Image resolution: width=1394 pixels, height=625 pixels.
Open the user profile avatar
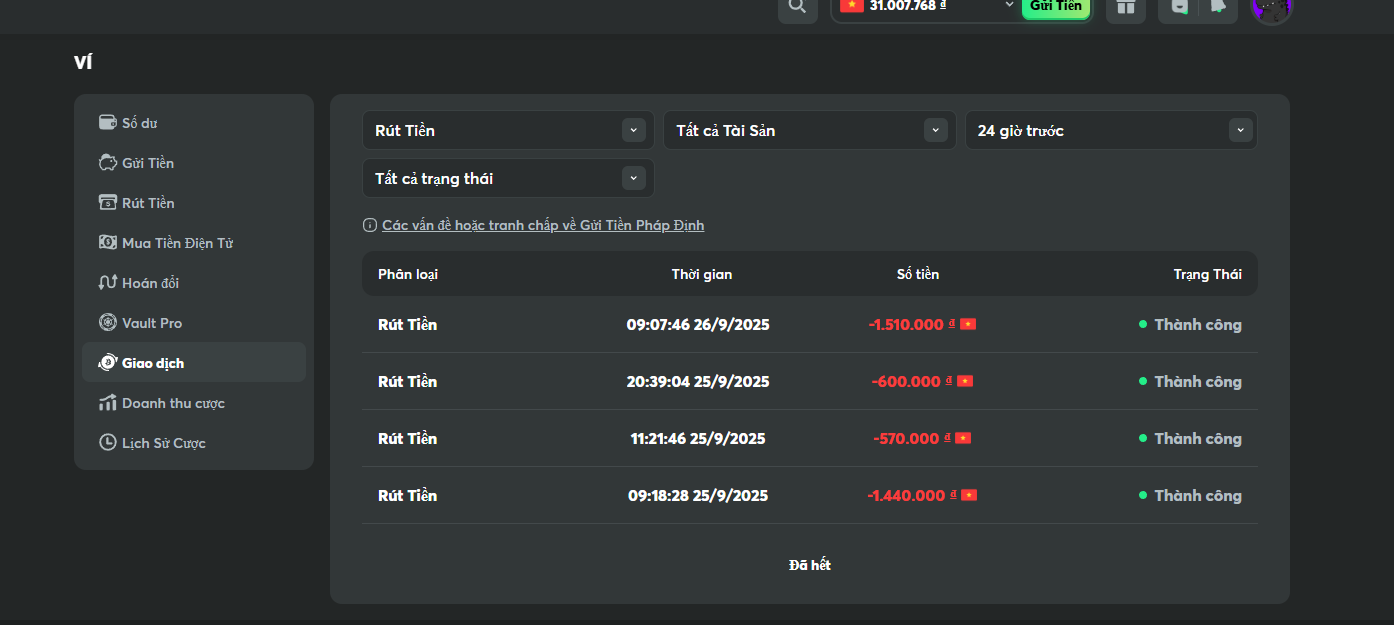click(1272, 8)
